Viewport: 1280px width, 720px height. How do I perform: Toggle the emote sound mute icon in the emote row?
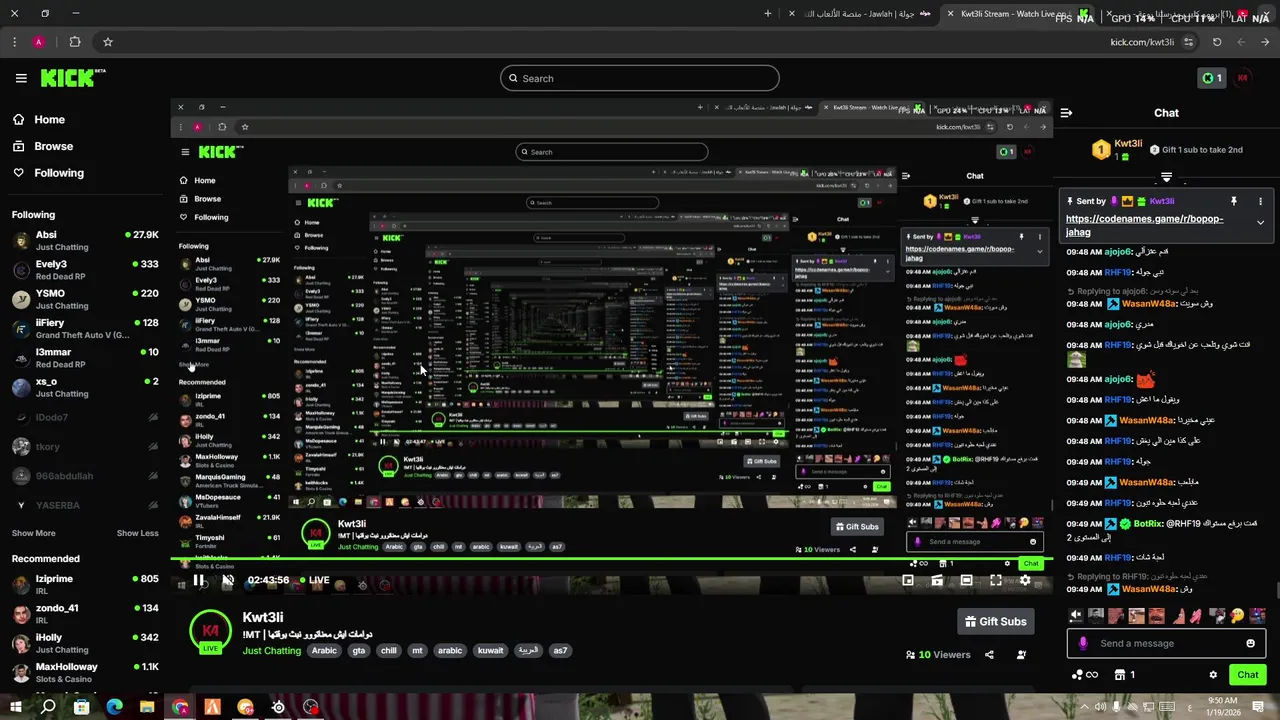click(1076, 616)
